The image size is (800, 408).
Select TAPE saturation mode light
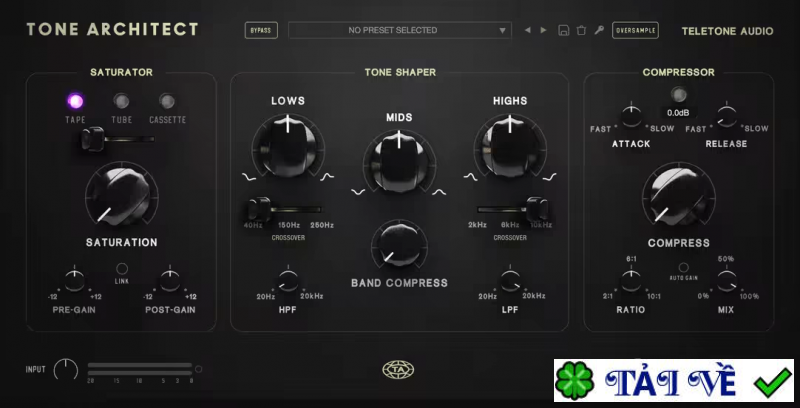75,101
